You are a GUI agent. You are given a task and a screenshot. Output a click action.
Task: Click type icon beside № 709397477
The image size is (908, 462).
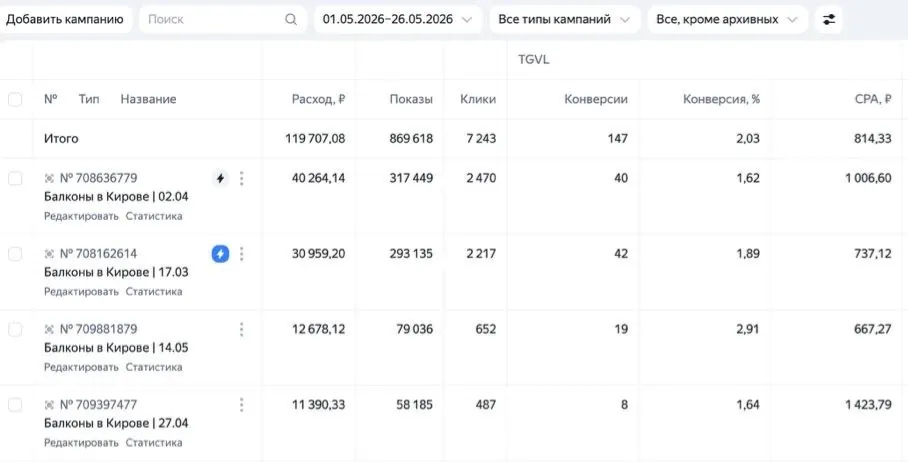coord(49,405)
